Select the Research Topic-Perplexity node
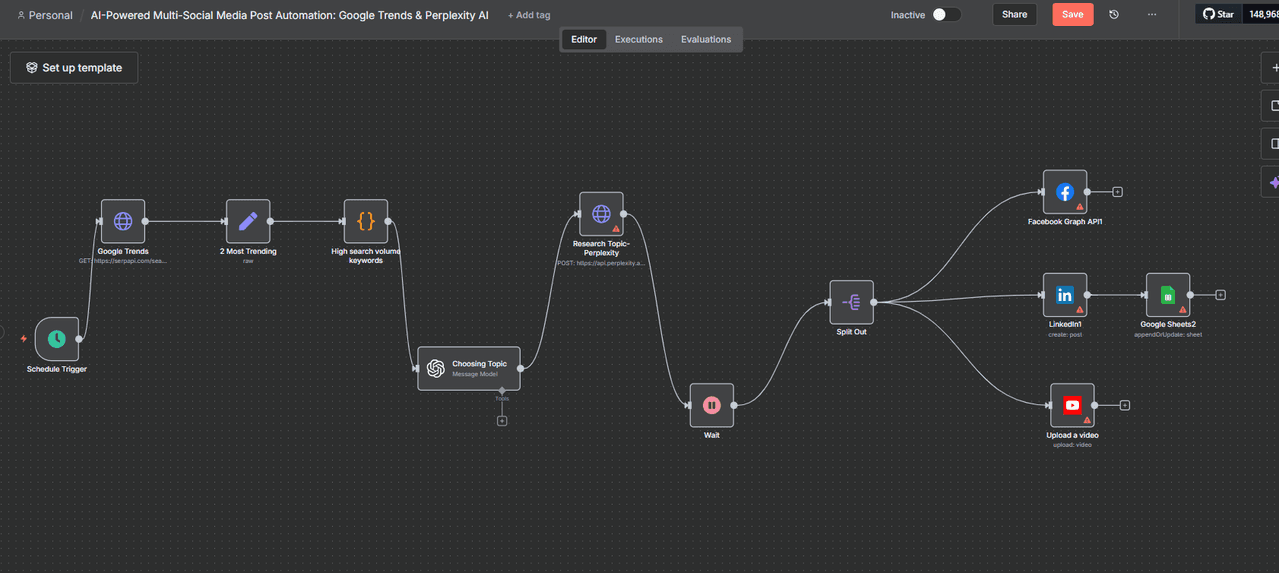This screenshot has height=573, width=1279. pos(601,214)
